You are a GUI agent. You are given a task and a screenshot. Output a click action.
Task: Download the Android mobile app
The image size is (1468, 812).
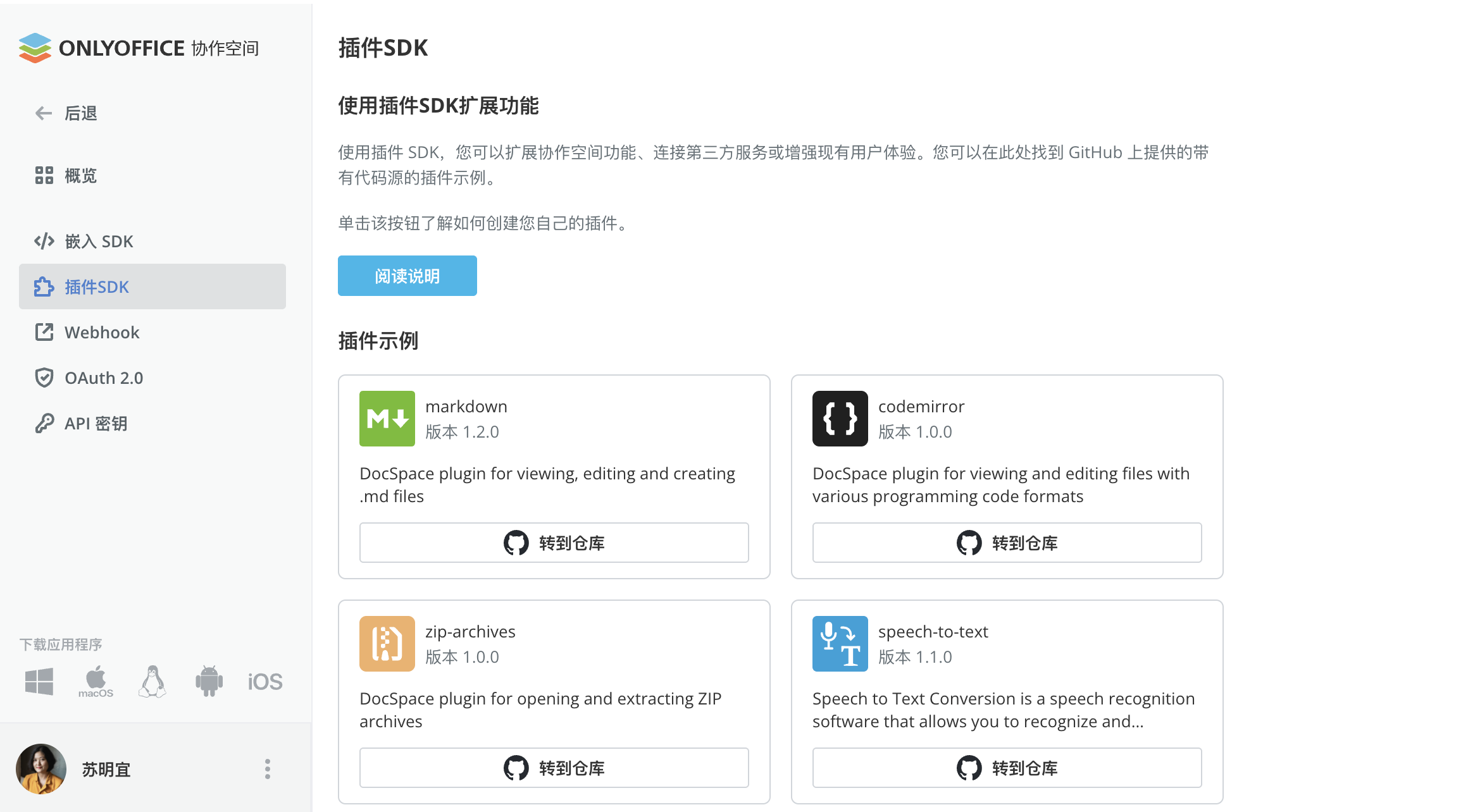[x=209, y=682]
